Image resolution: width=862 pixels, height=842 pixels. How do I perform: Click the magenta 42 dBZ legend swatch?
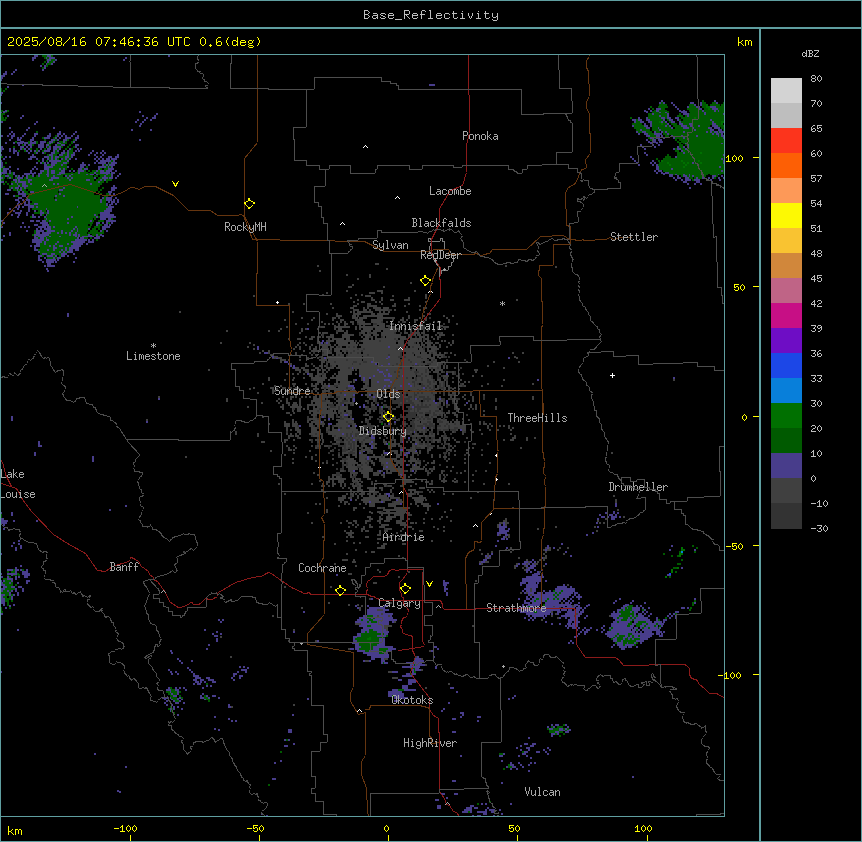click(786, 315)
